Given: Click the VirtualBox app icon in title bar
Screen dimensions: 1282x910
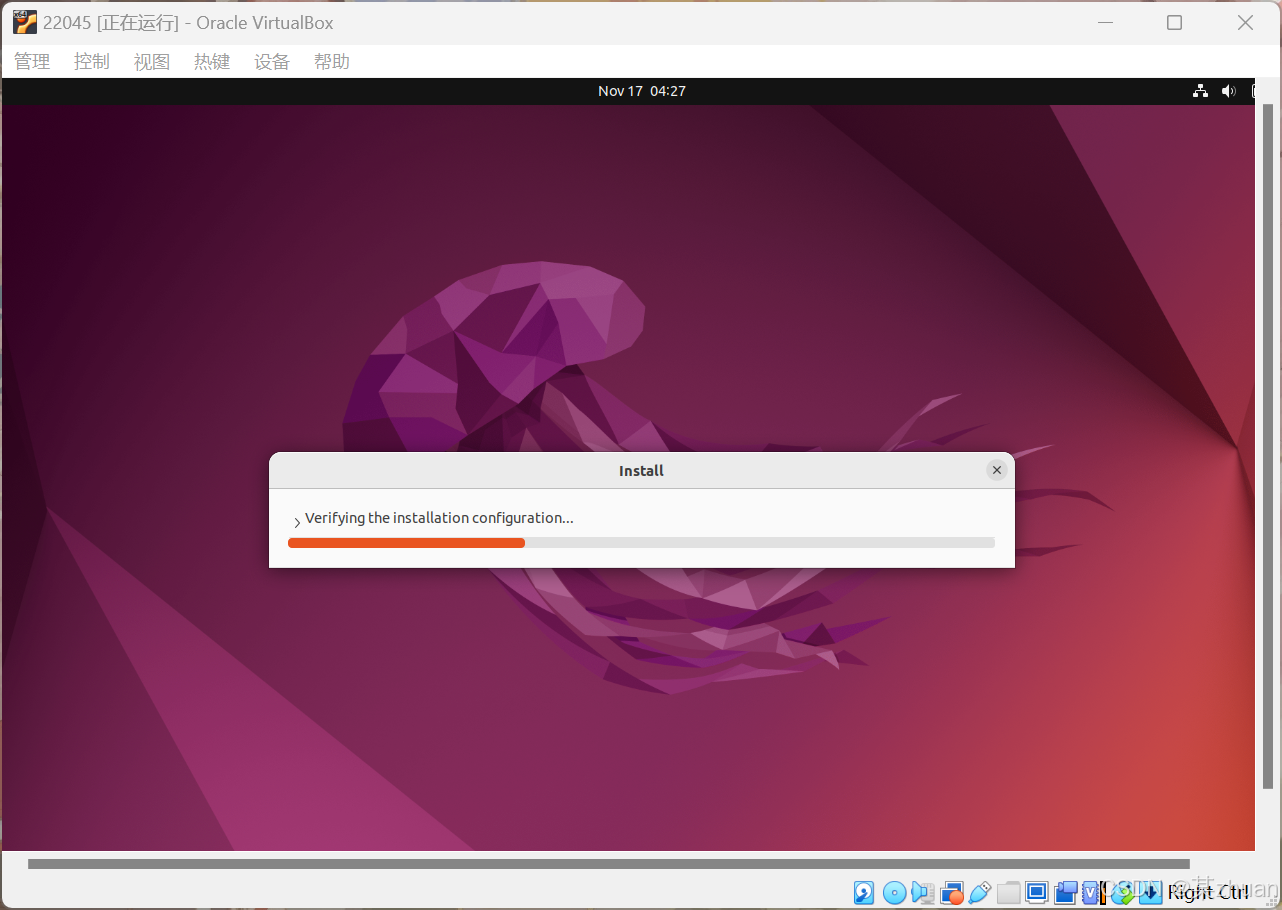Looking at the screenshot, I should click(x=24, y=22).
